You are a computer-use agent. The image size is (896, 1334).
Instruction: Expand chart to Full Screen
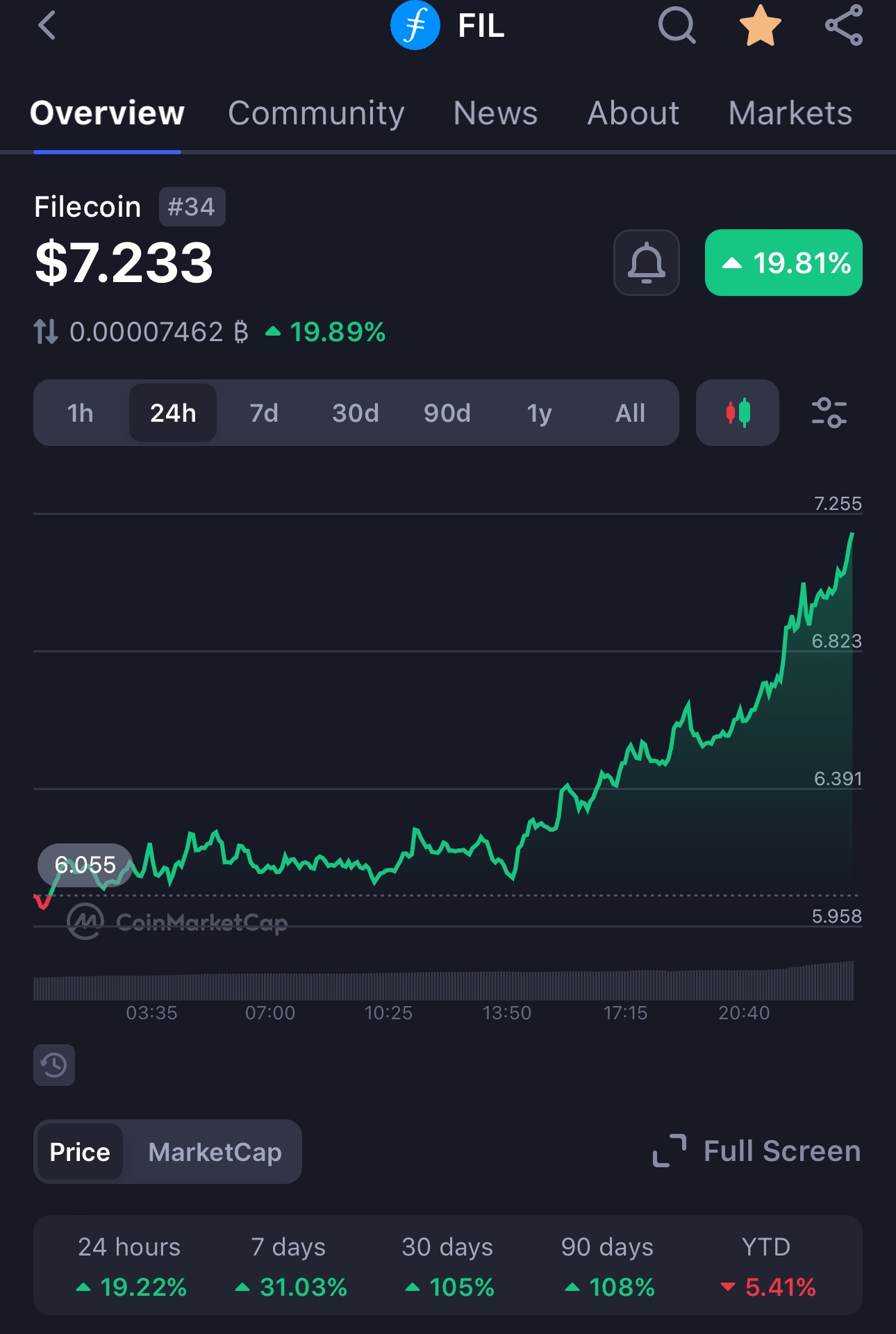point(757,1151)
